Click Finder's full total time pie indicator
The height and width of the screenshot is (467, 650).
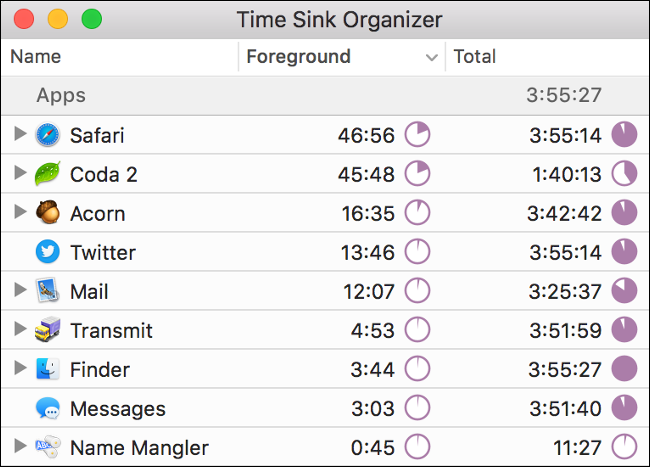[624, 368]
